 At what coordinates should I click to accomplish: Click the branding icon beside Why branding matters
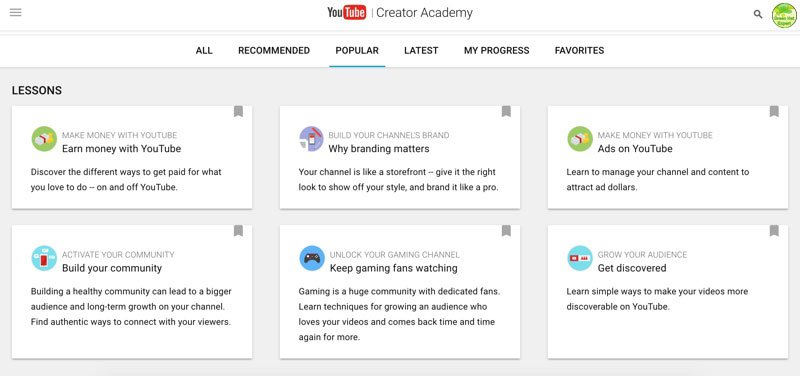(x=311, y=139)
